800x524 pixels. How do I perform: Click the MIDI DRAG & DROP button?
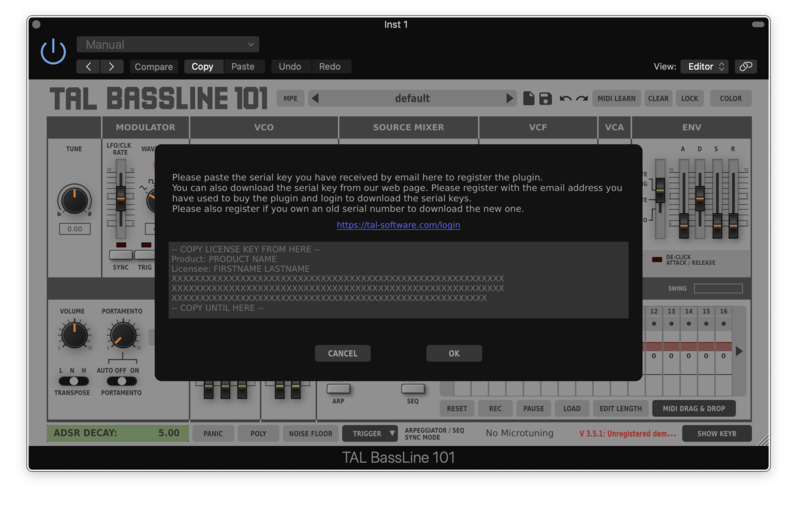coord(694,408)
